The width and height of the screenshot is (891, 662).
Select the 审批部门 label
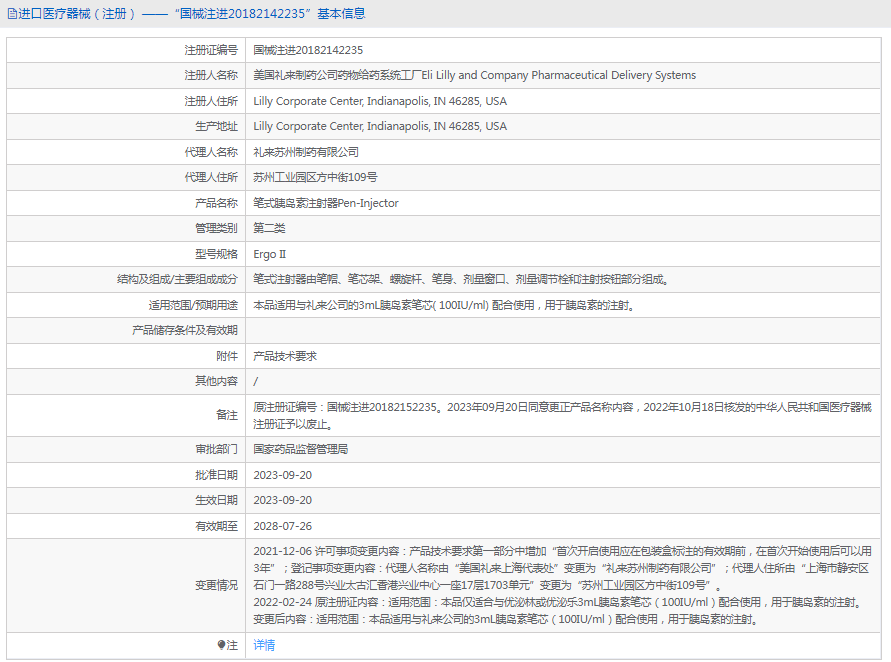(x=216, y=449)
